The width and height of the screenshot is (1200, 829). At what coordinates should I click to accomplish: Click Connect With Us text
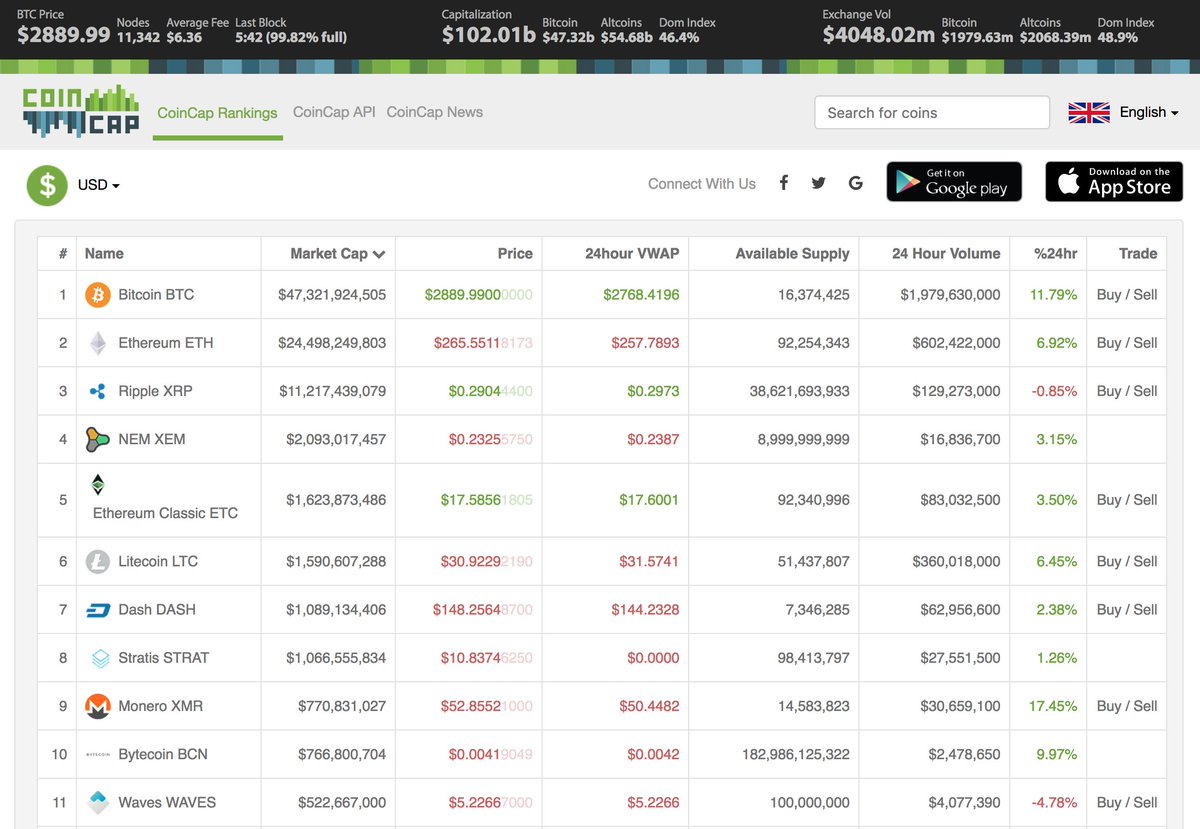[x=702, y=184]
